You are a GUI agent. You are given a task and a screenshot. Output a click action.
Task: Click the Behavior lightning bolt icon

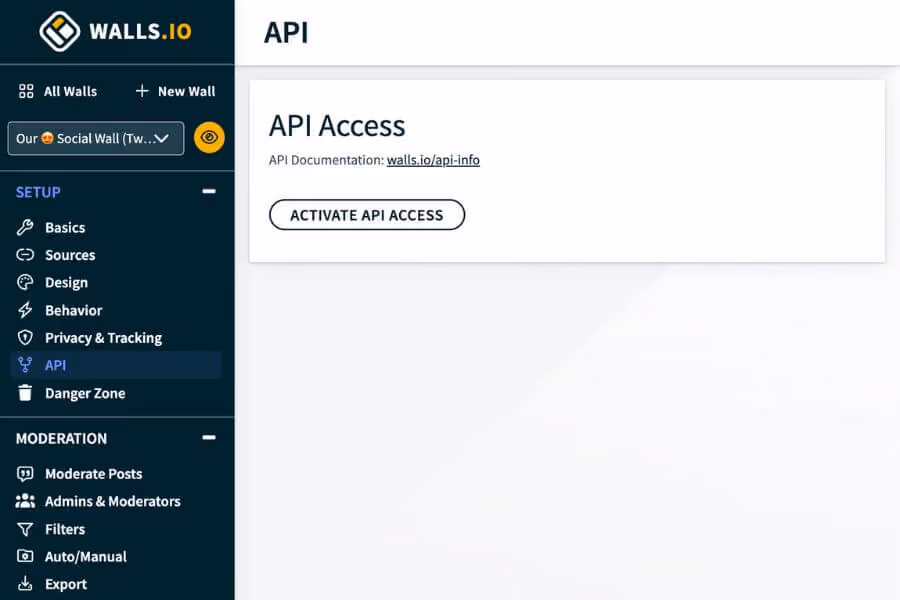25,310
